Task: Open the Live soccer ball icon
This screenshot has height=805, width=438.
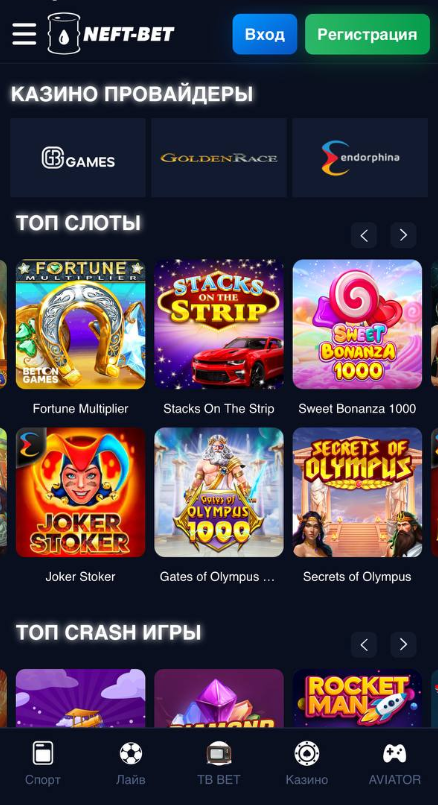Action: [131, 753]
